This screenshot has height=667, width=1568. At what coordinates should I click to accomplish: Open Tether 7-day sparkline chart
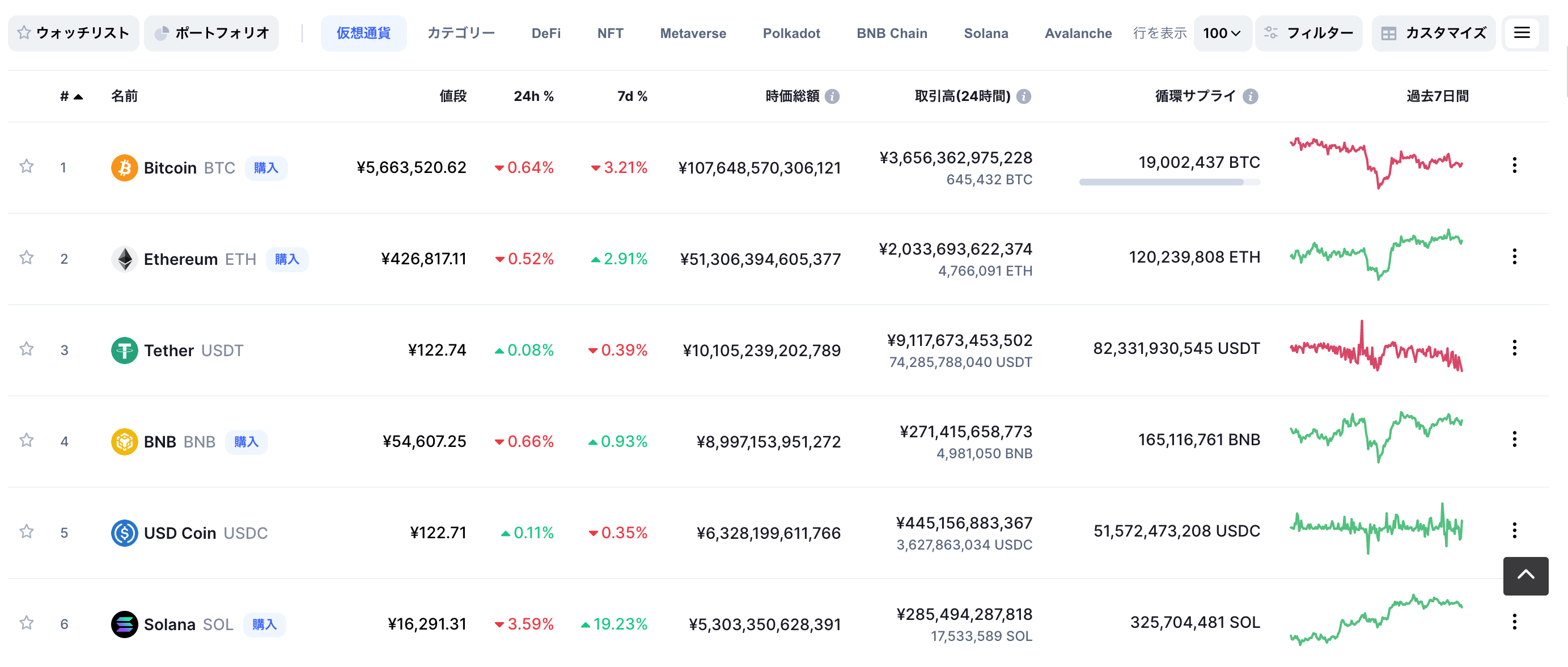1376,346
